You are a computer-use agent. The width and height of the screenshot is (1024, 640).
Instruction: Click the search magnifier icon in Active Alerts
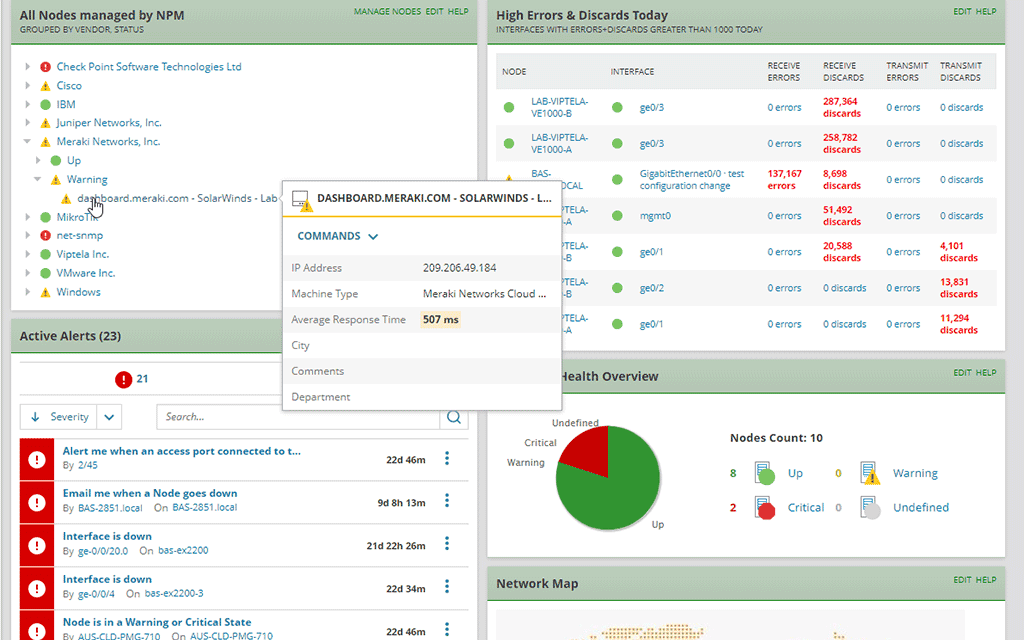pyautogui.click(x=454, y=417)
